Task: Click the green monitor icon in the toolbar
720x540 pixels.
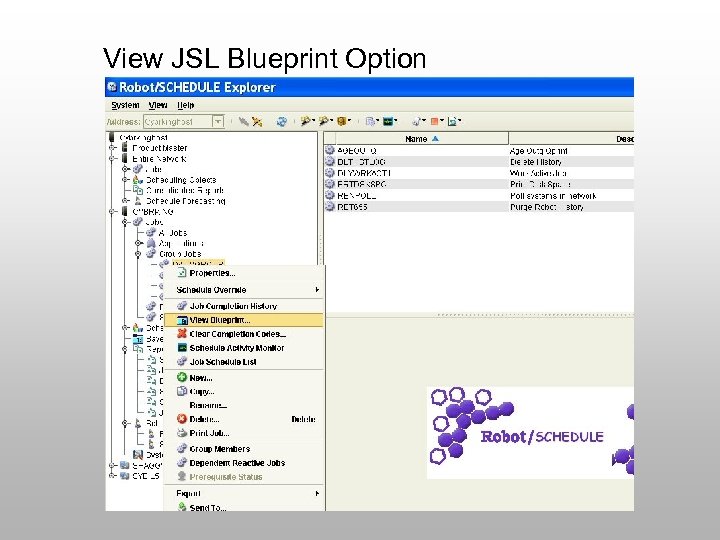Action: point(388,122)
